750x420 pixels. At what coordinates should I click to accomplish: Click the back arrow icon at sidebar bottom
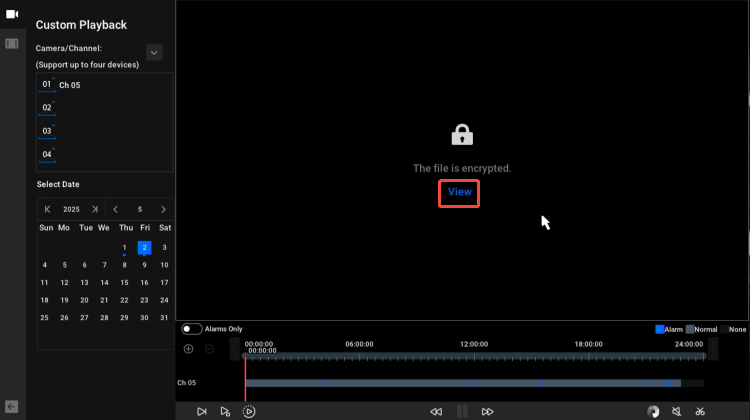(11, 407)
